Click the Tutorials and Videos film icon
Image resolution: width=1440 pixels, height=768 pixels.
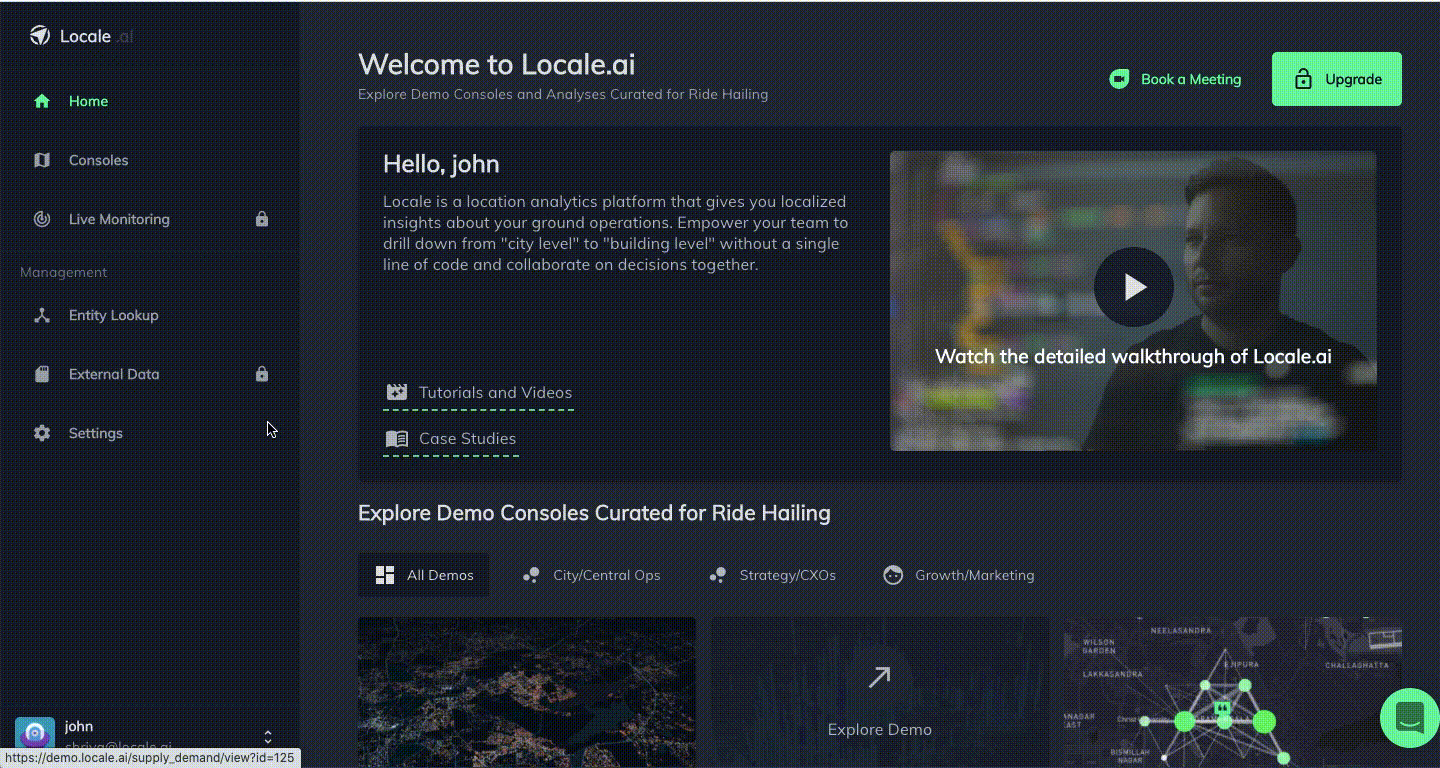(397, 392)
